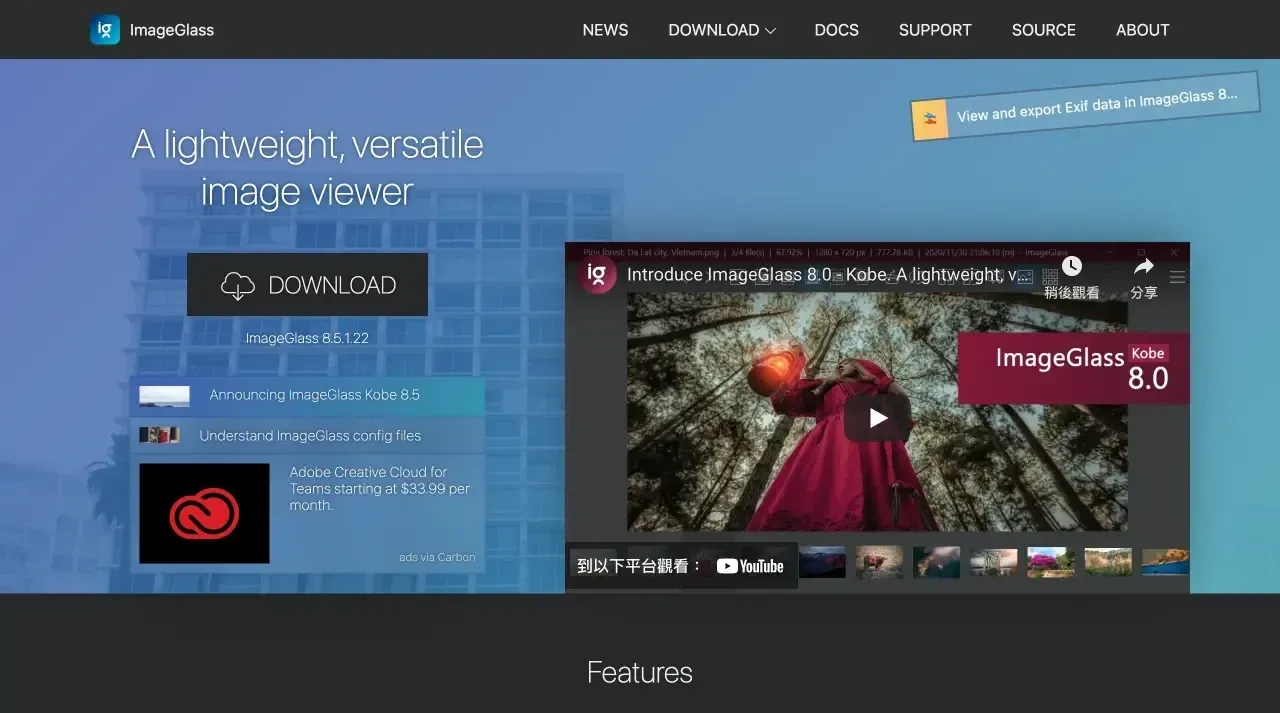Click the Features section heading

640,672
